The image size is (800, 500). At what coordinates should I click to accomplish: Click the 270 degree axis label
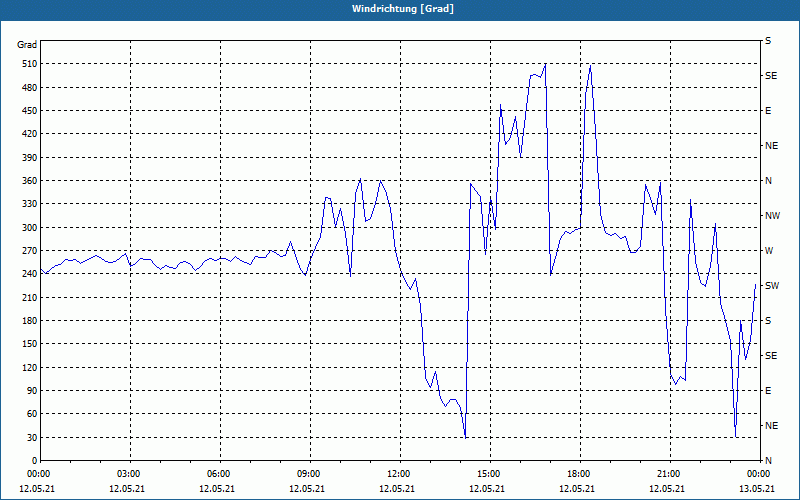point(29,251)
